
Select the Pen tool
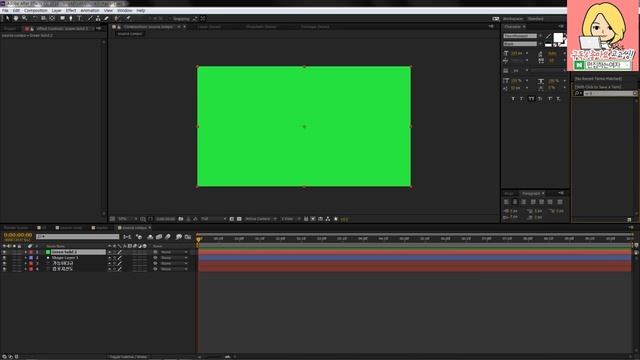(x=71, y=18)
